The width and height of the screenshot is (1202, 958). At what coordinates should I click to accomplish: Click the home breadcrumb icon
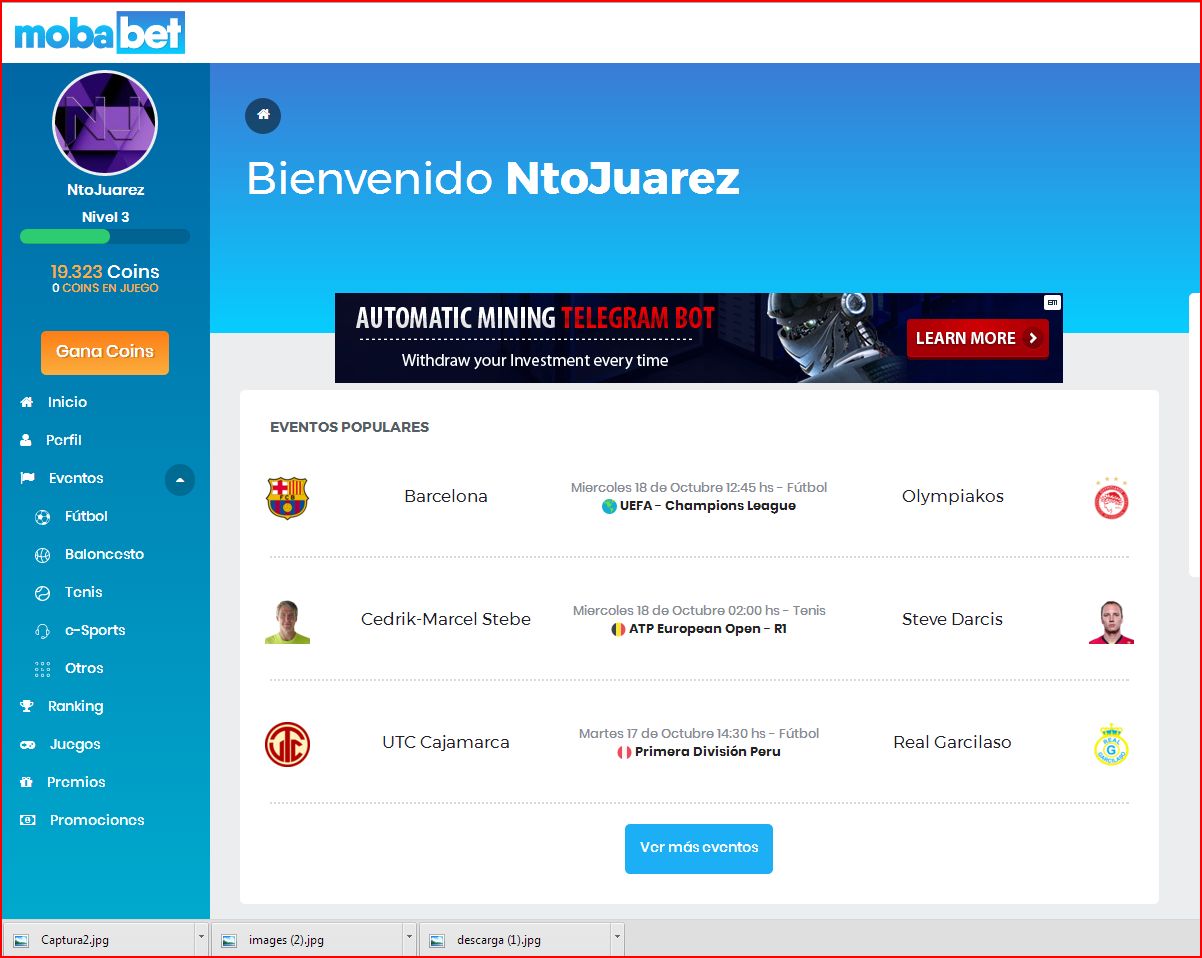click(263, 115)
